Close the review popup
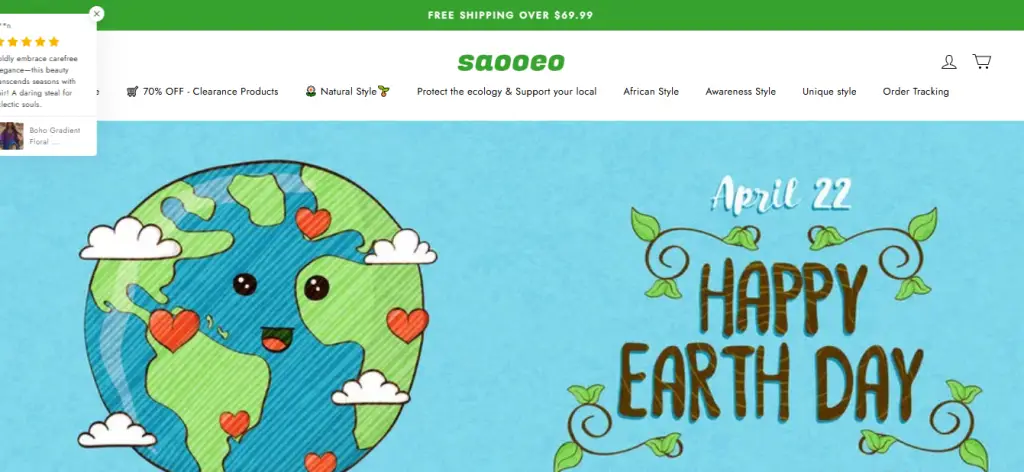The width and height of the screenshot is (1024, 472). coord(97,14)
